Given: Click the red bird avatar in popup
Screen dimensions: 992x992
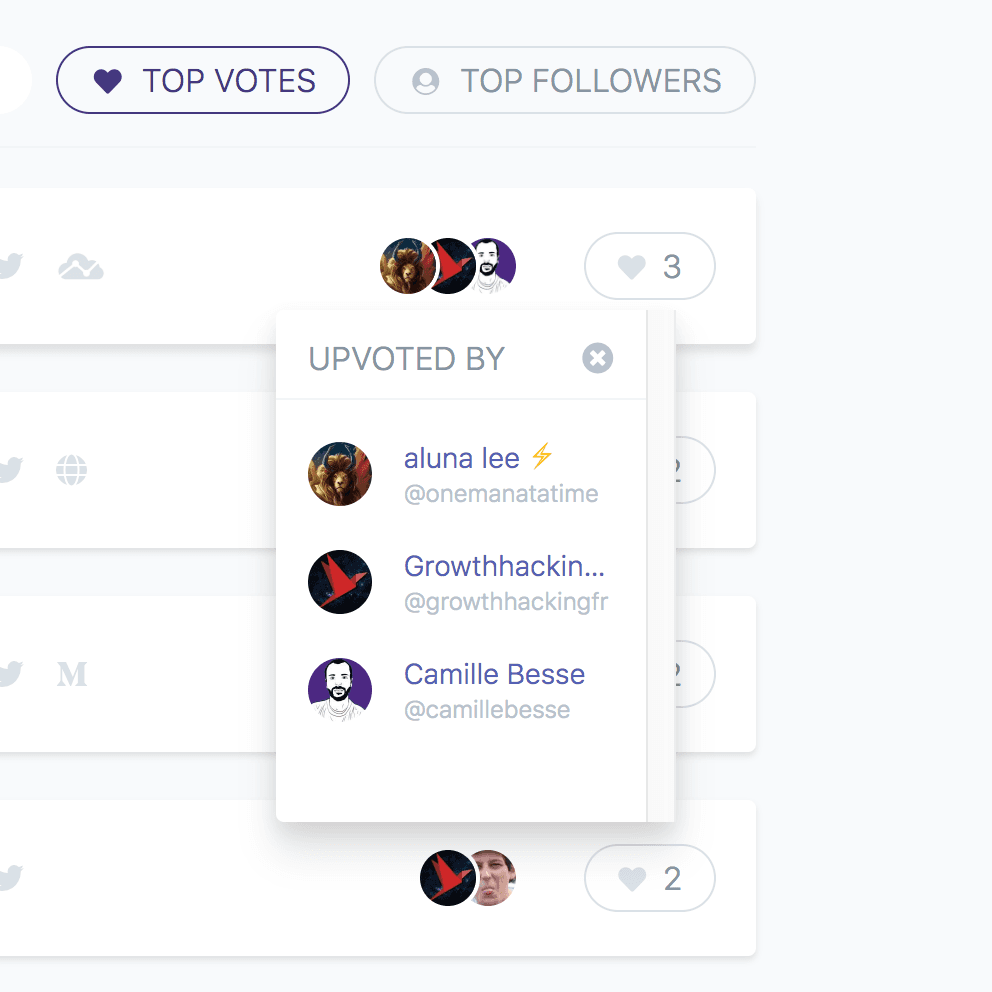Looking at the screenshot, I should click(x=340, y=582).
